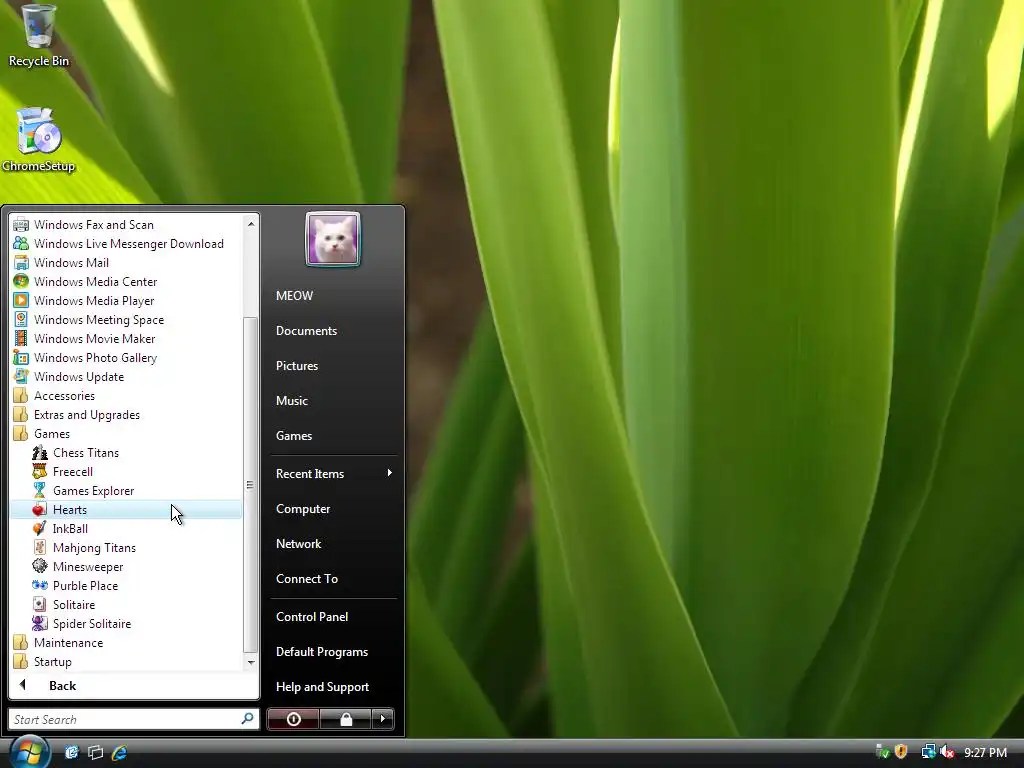Click the Internet Explorer quick launch icon

click(x=119, y=752)
